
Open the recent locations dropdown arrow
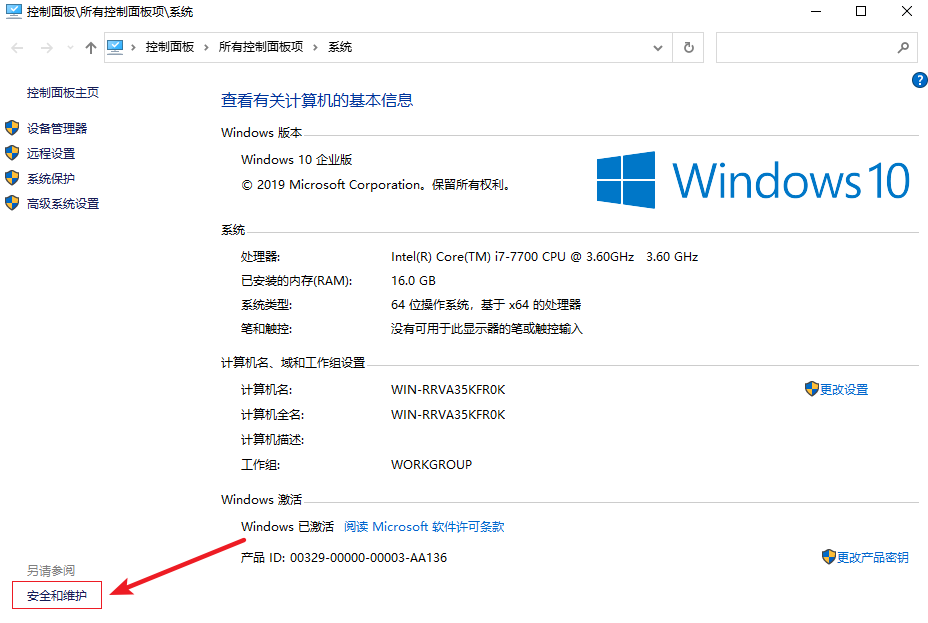pos(69,47)
